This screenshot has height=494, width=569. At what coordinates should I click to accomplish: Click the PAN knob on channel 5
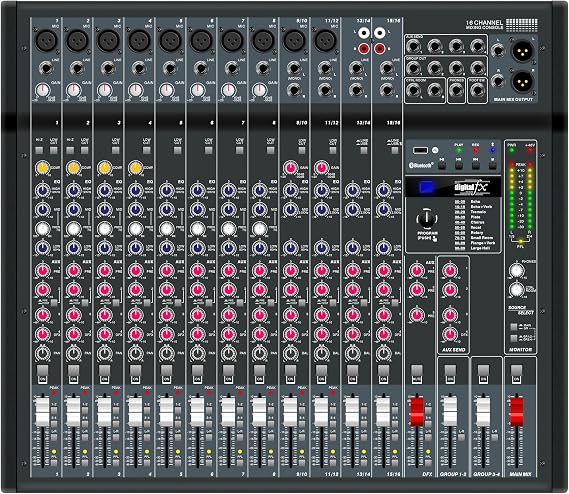point(167,353)
